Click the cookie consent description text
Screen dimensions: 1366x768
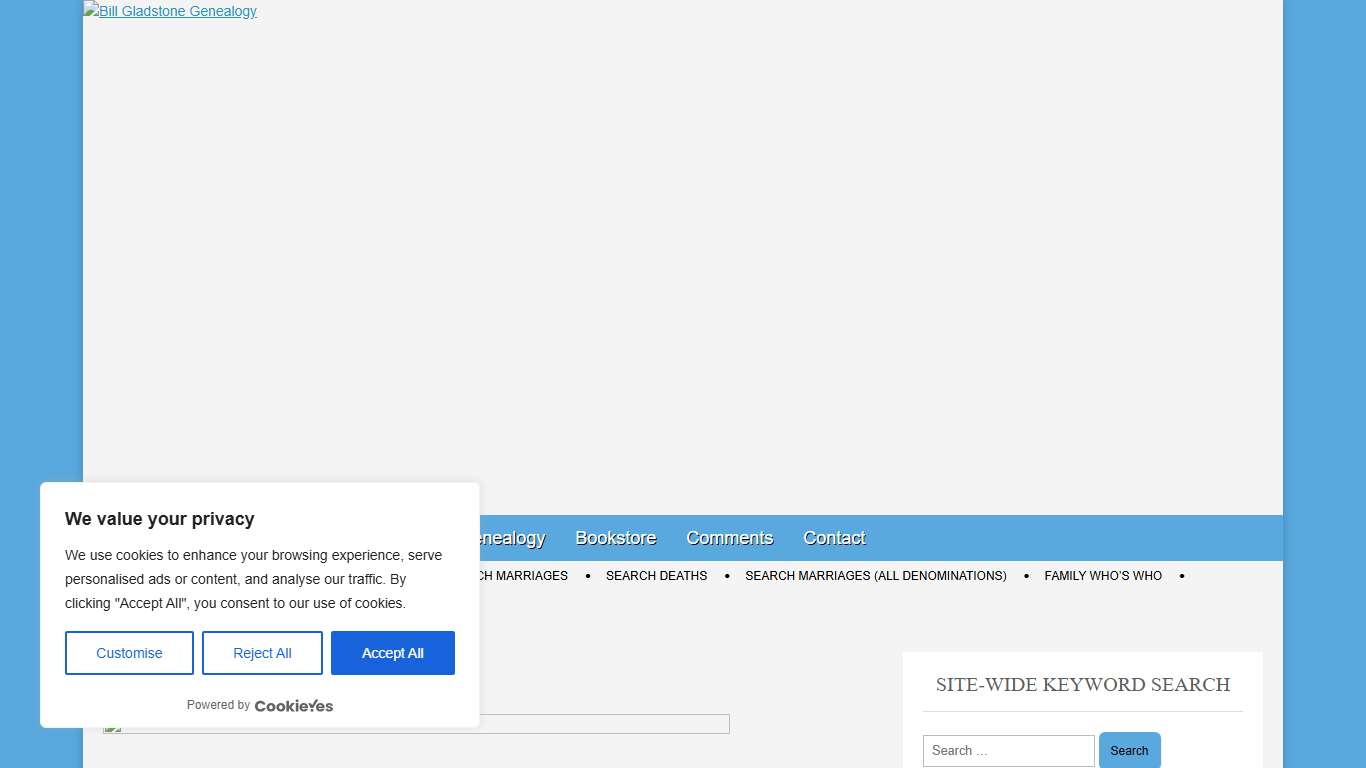click(253, 579)
